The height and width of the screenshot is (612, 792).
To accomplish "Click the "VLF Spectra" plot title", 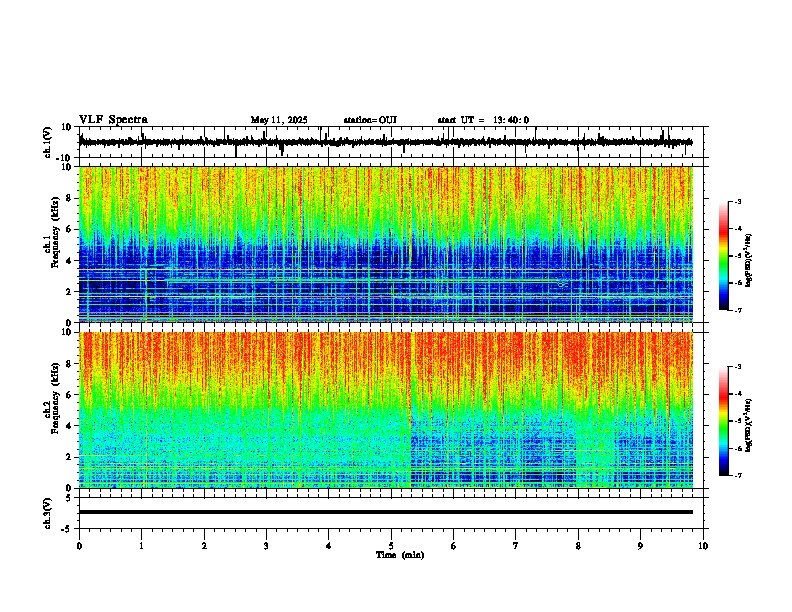I will 113,120.
